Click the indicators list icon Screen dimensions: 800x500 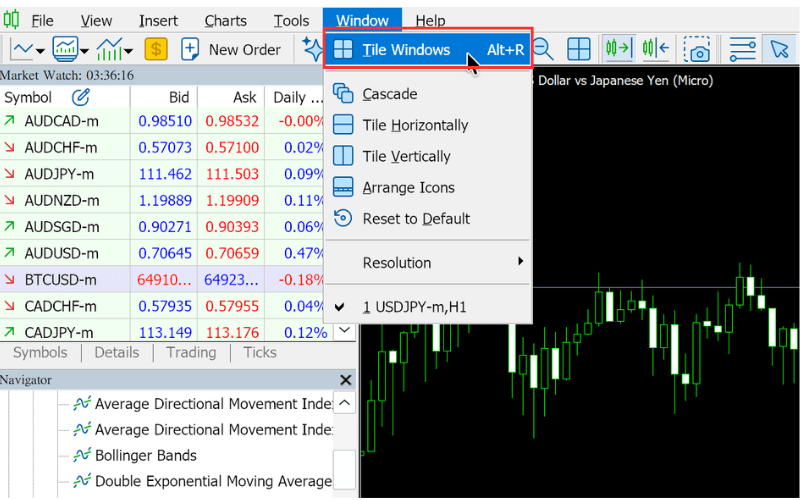[109, 49]
